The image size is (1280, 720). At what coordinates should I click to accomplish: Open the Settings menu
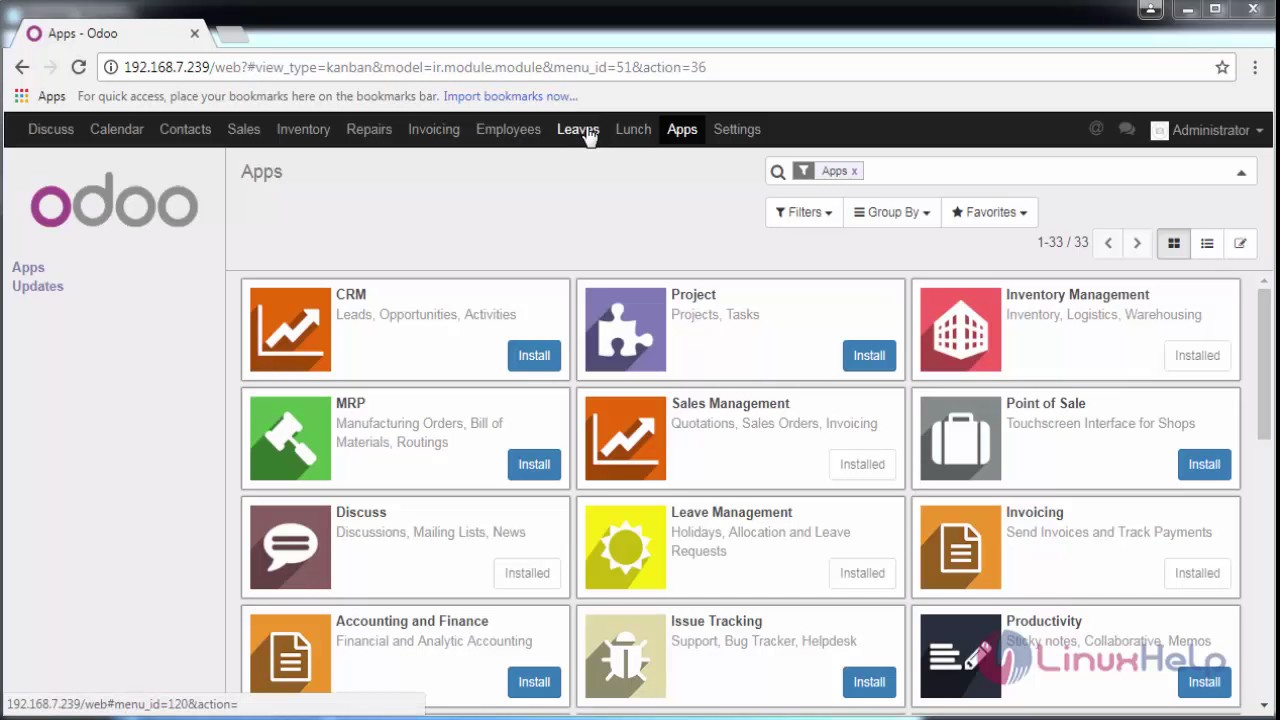tap(737, 129)
